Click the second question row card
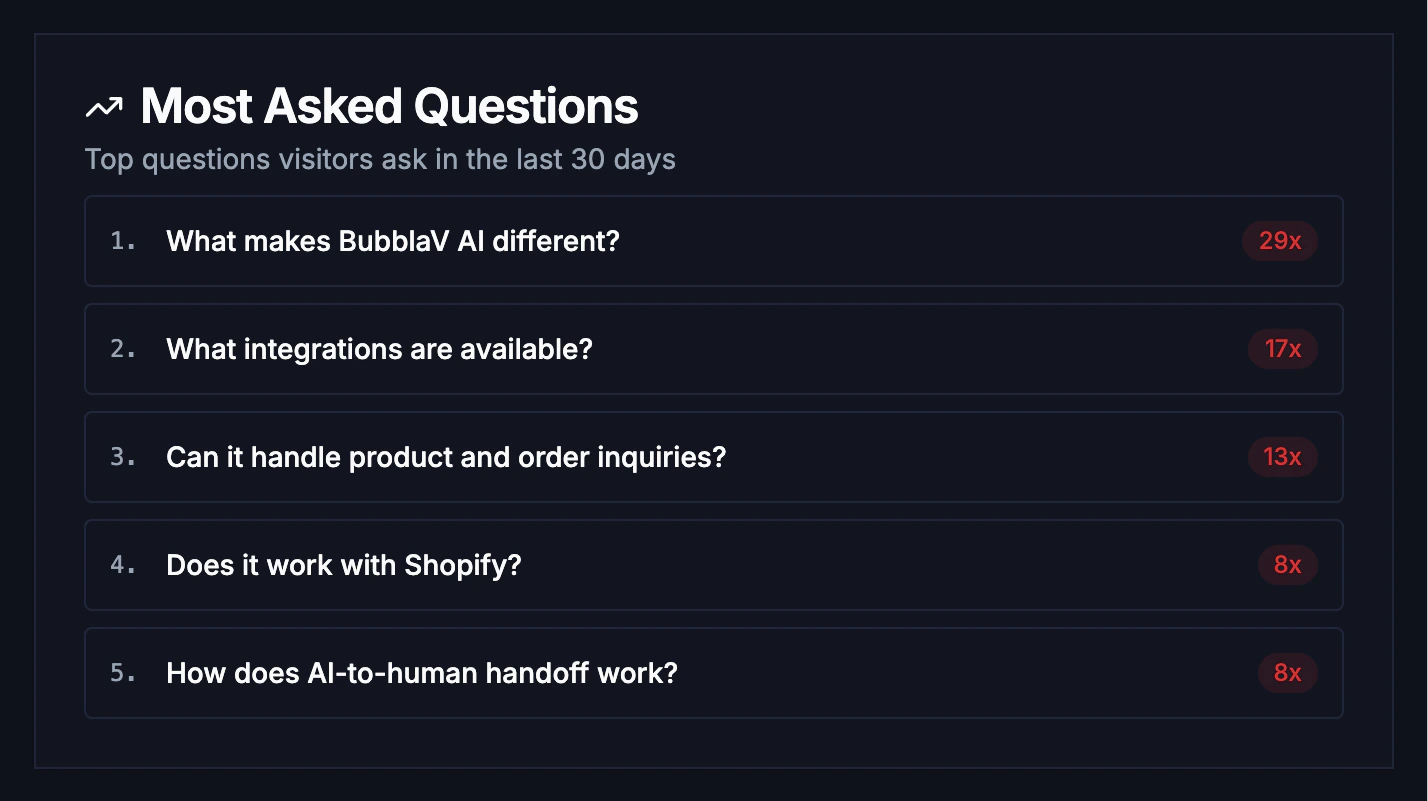 pyautogui.click(x=714, y=349)
